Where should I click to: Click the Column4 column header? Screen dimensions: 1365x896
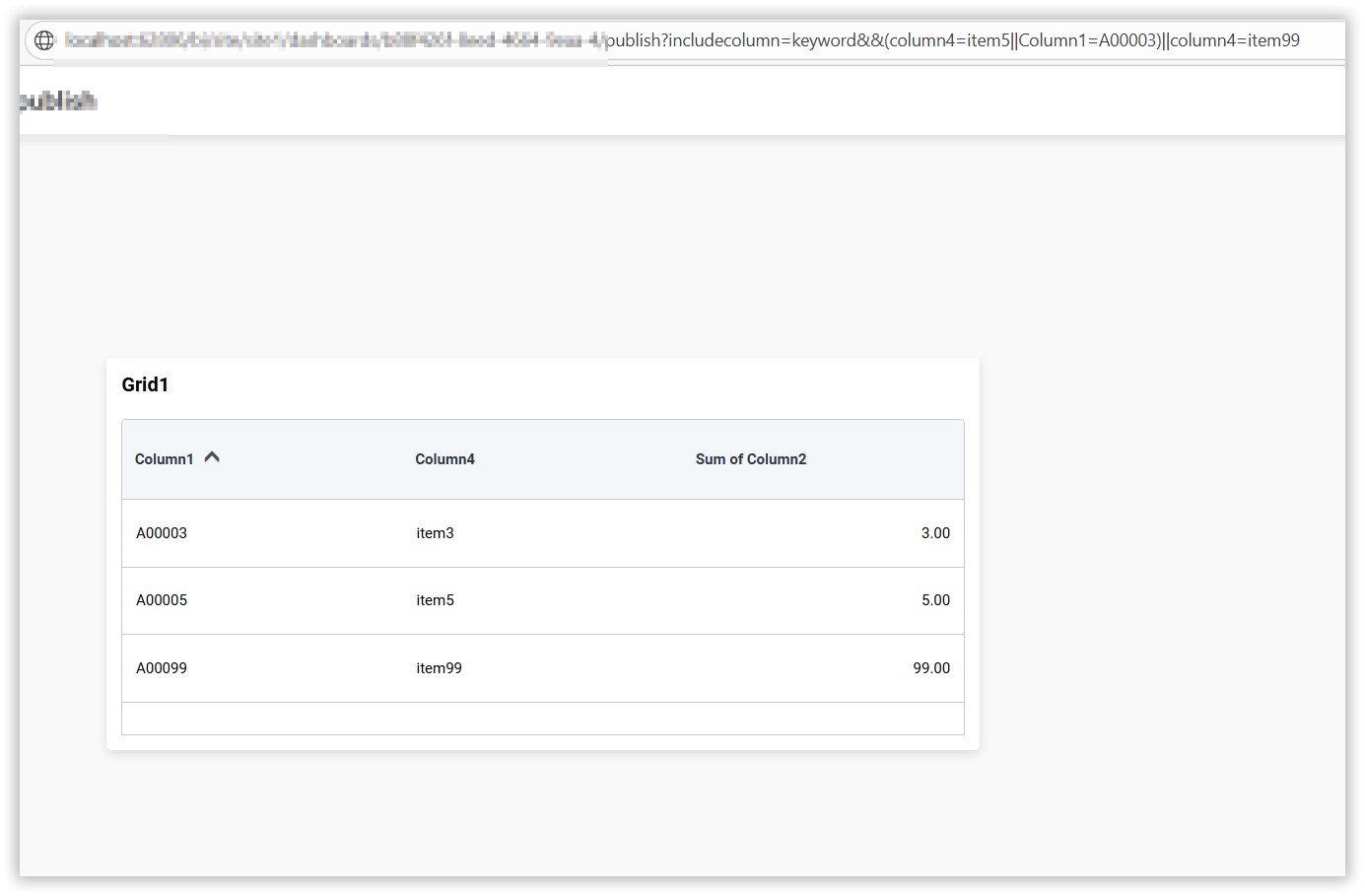(x=444, y=459)
